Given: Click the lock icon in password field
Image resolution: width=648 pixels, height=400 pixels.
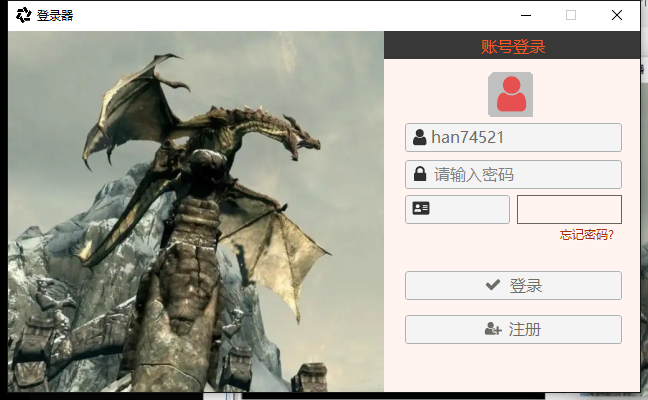Looking at the screenshot, I should tap(420, 174).
